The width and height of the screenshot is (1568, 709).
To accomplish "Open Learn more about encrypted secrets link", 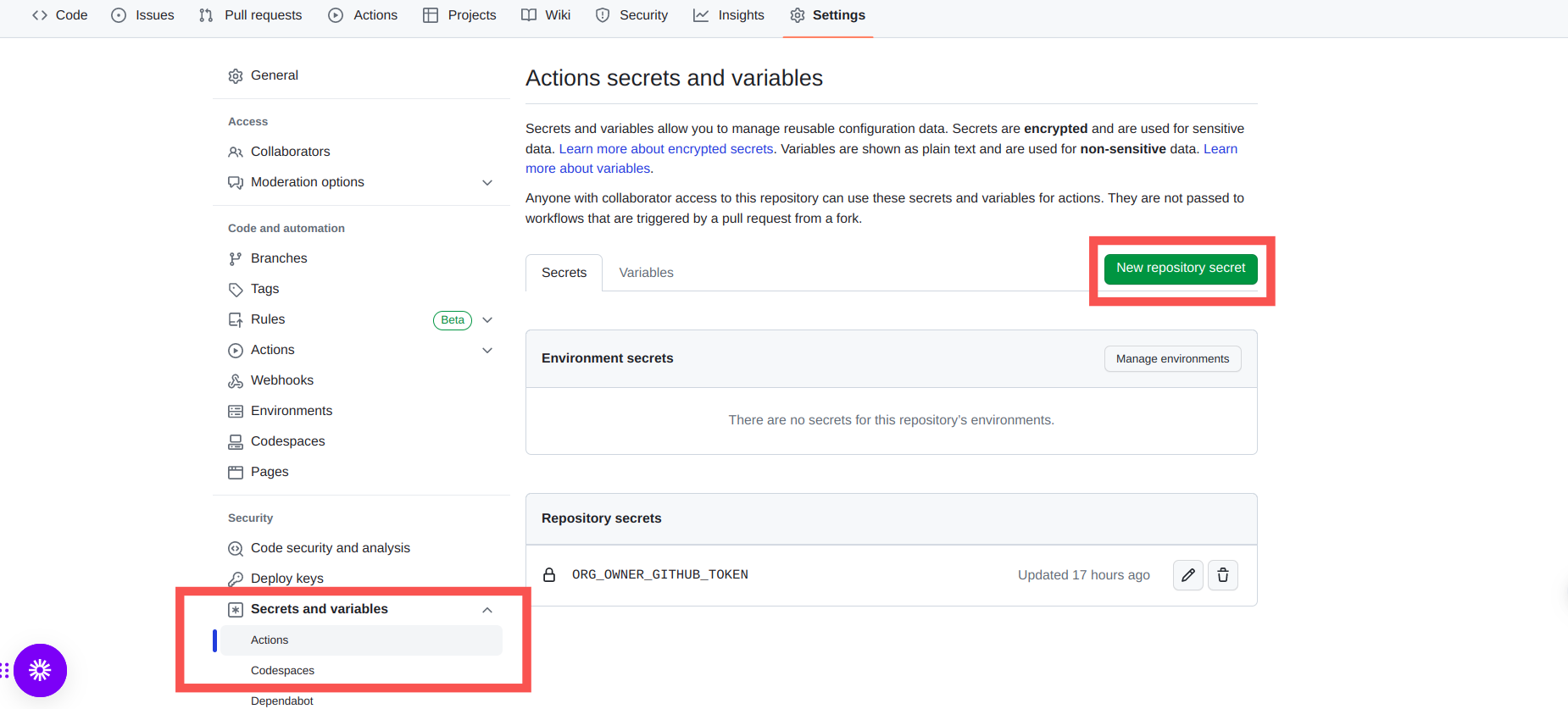I will [666, 149].
